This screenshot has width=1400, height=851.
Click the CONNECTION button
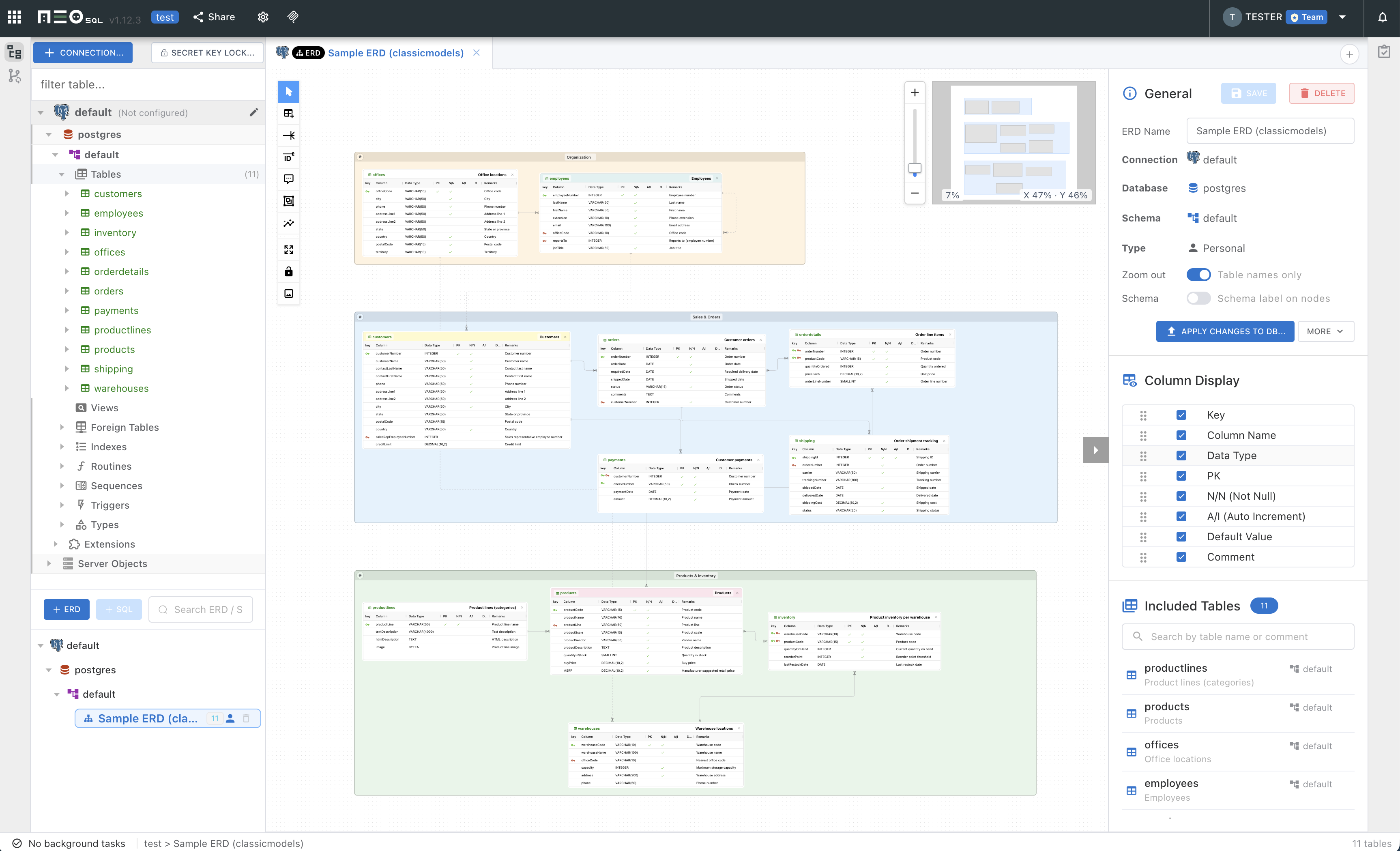83,53
